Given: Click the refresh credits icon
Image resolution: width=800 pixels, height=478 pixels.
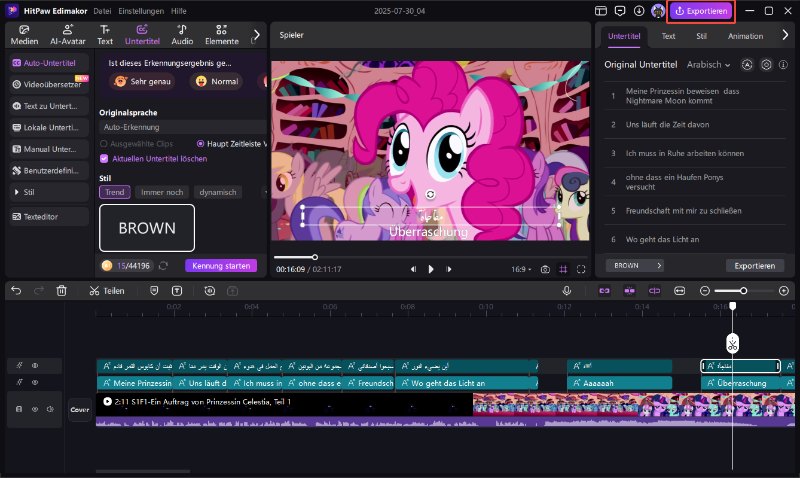Looking at the screenshot, I should click(163, 266).
